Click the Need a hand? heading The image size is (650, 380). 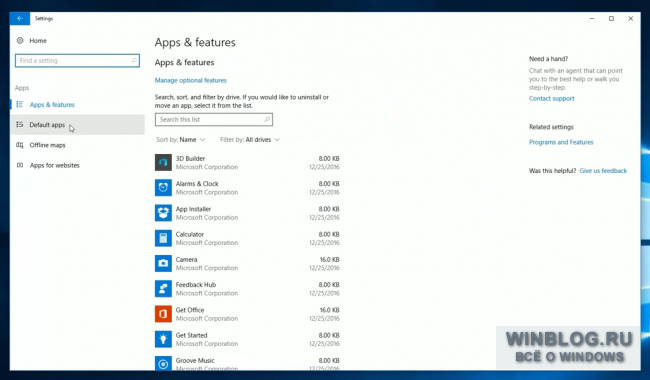(x=548, y=59)
